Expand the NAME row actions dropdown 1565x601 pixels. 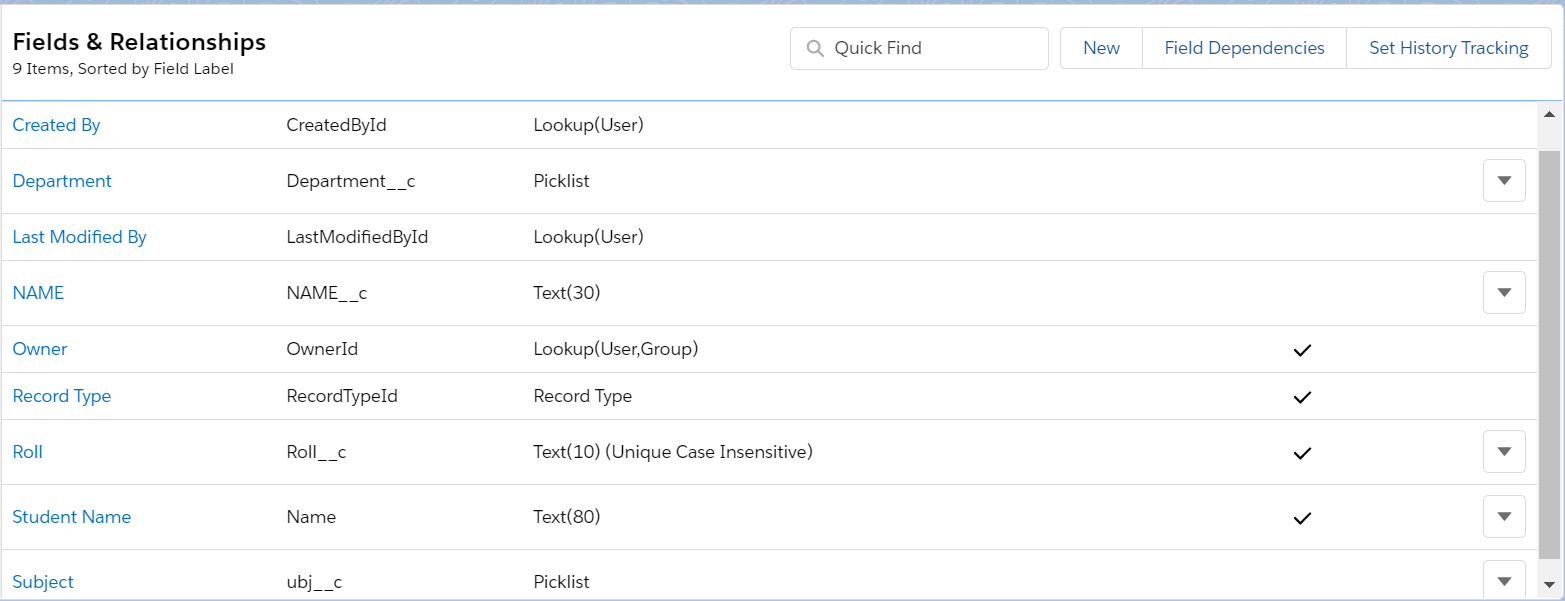[1504, 293]
